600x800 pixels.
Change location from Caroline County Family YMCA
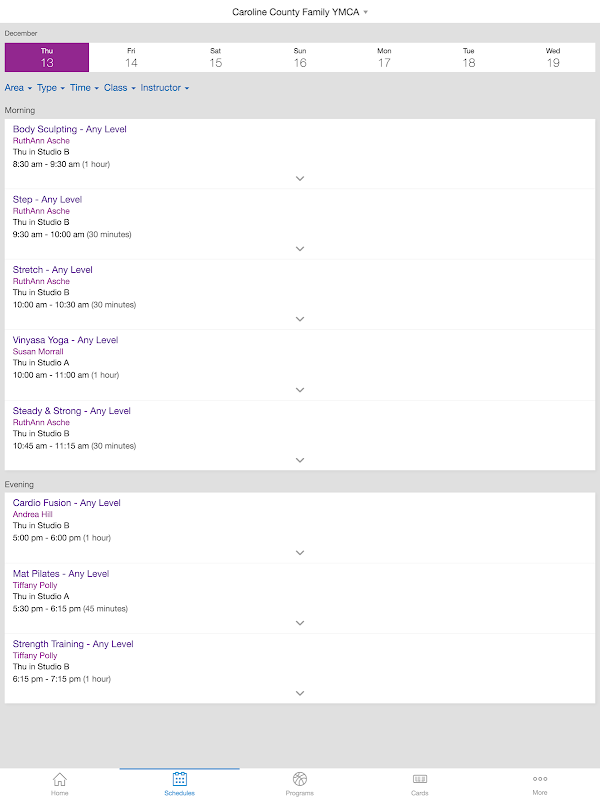[300, 12]
